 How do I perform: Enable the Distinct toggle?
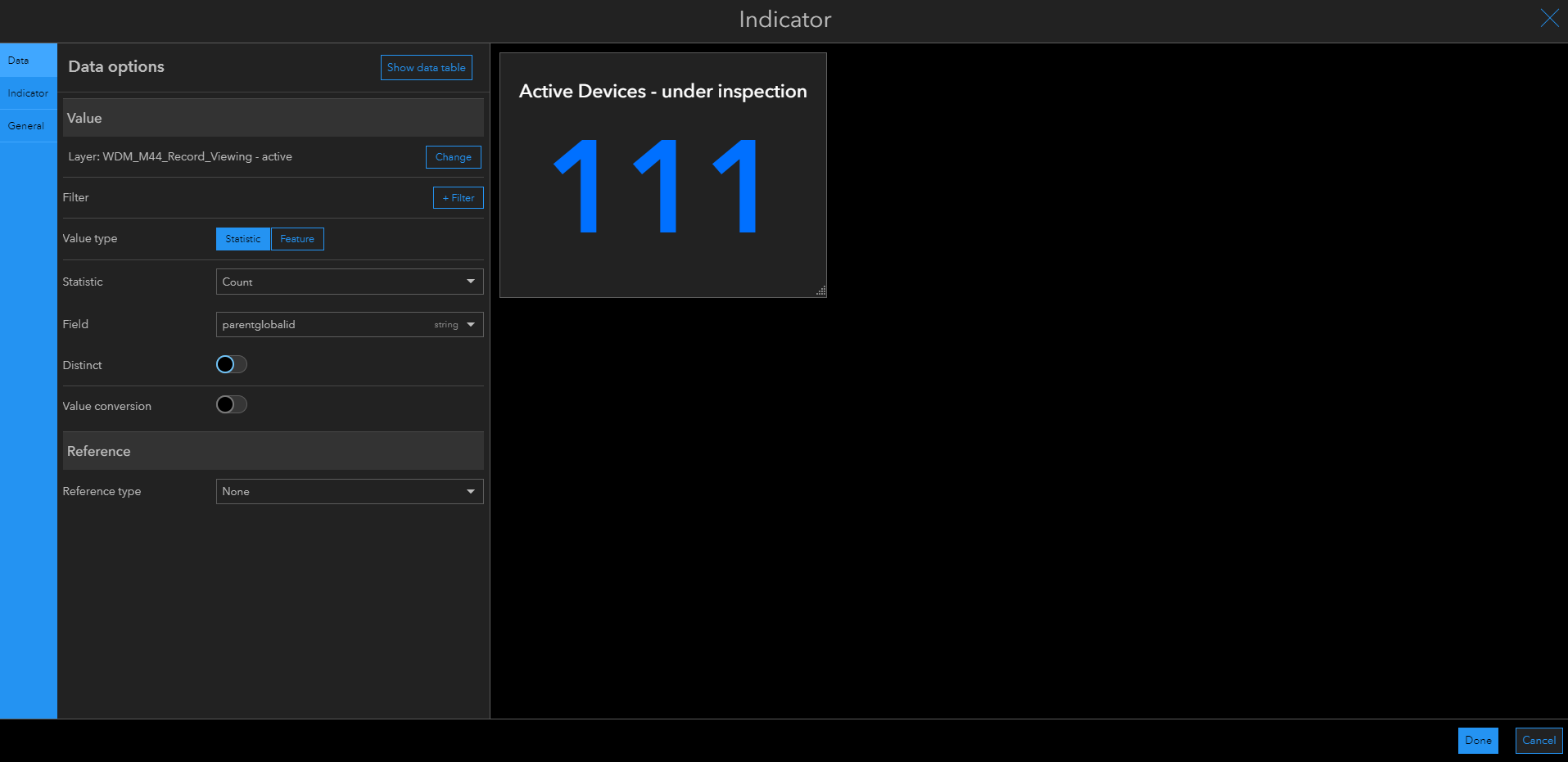(231, 364)
